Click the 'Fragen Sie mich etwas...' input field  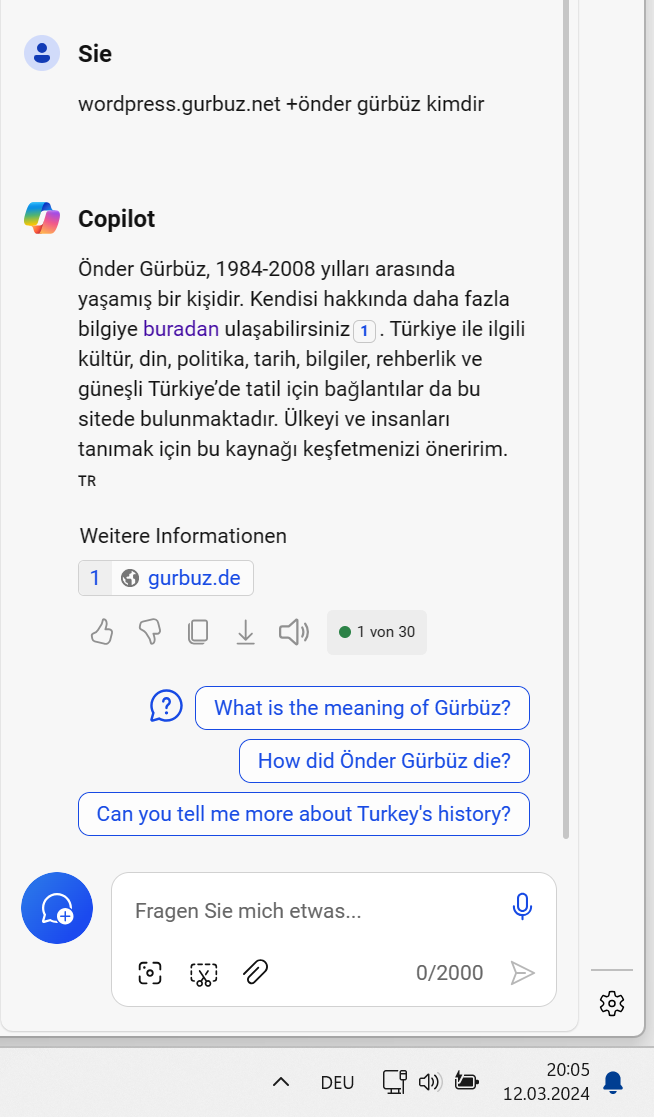coord(310,911)
